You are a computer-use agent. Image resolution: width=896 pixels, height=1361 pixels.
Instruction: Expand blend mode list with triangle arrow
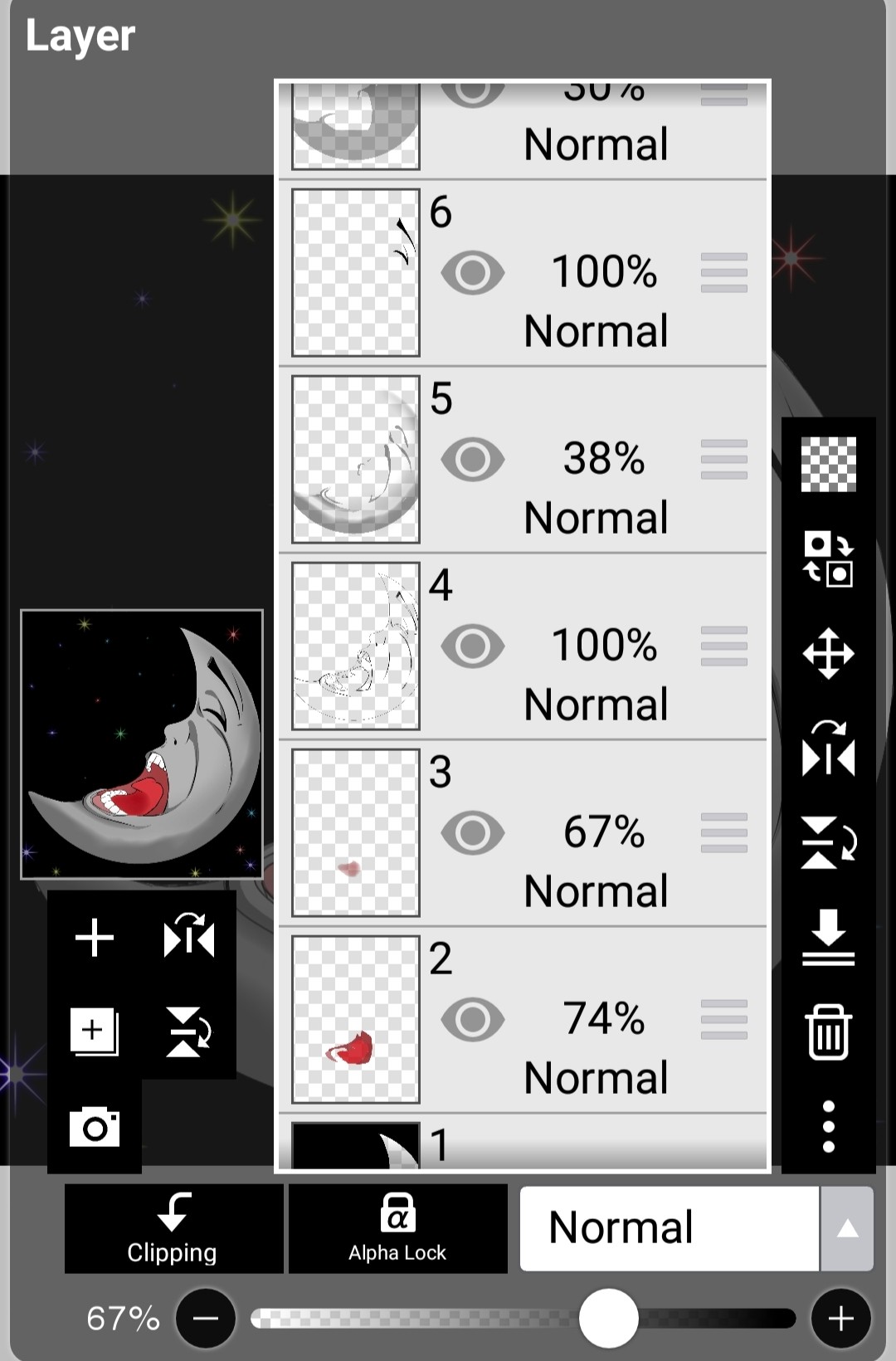click(847, 1228)
